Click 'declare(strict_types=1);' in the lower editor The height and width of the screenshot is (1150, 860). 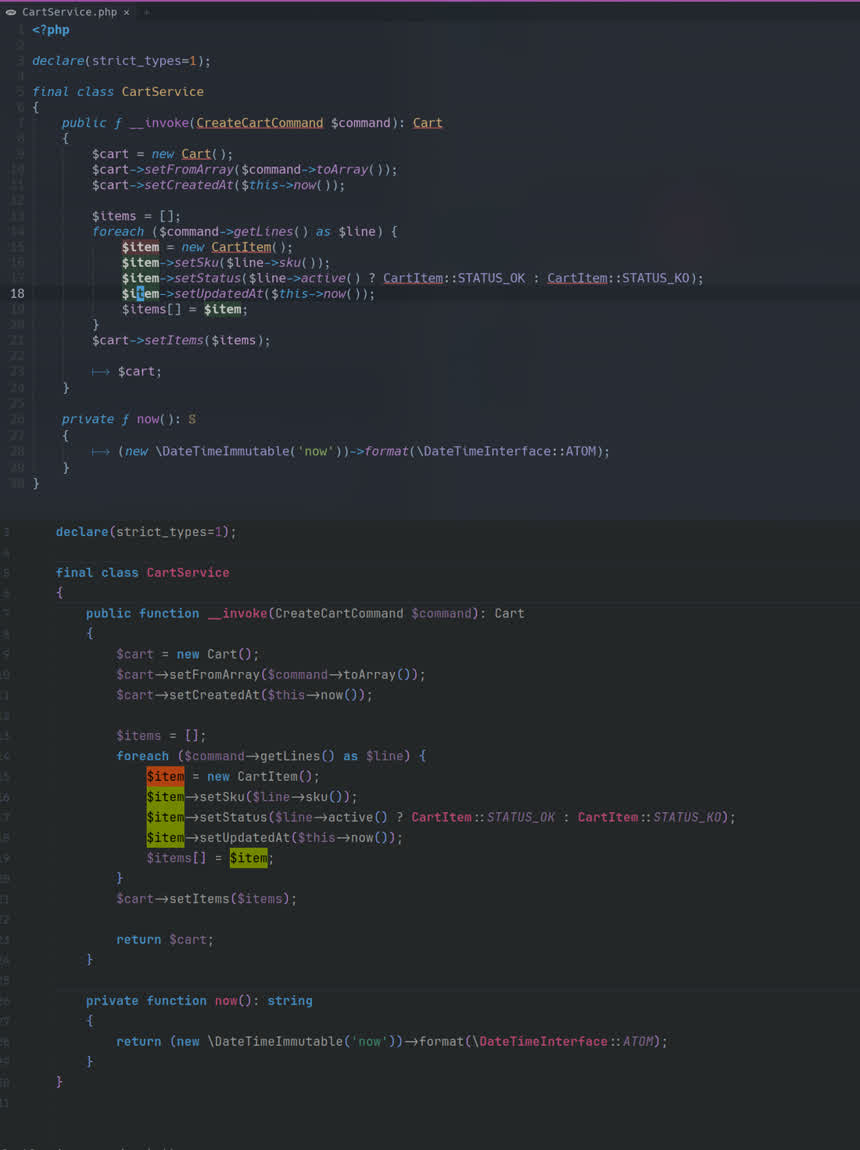coord(146,532)
